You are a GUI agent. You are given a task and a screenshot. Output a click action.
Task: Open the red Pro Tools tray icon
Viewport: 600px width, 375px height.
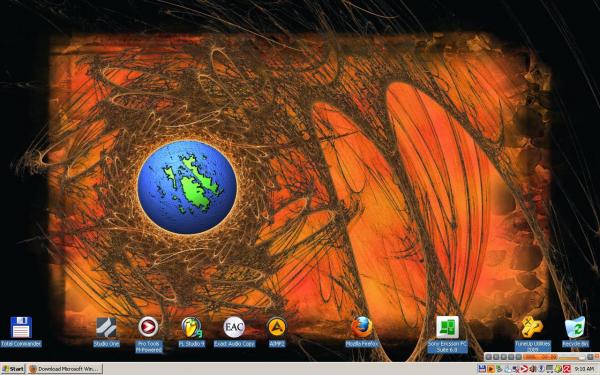pos(524,369)
